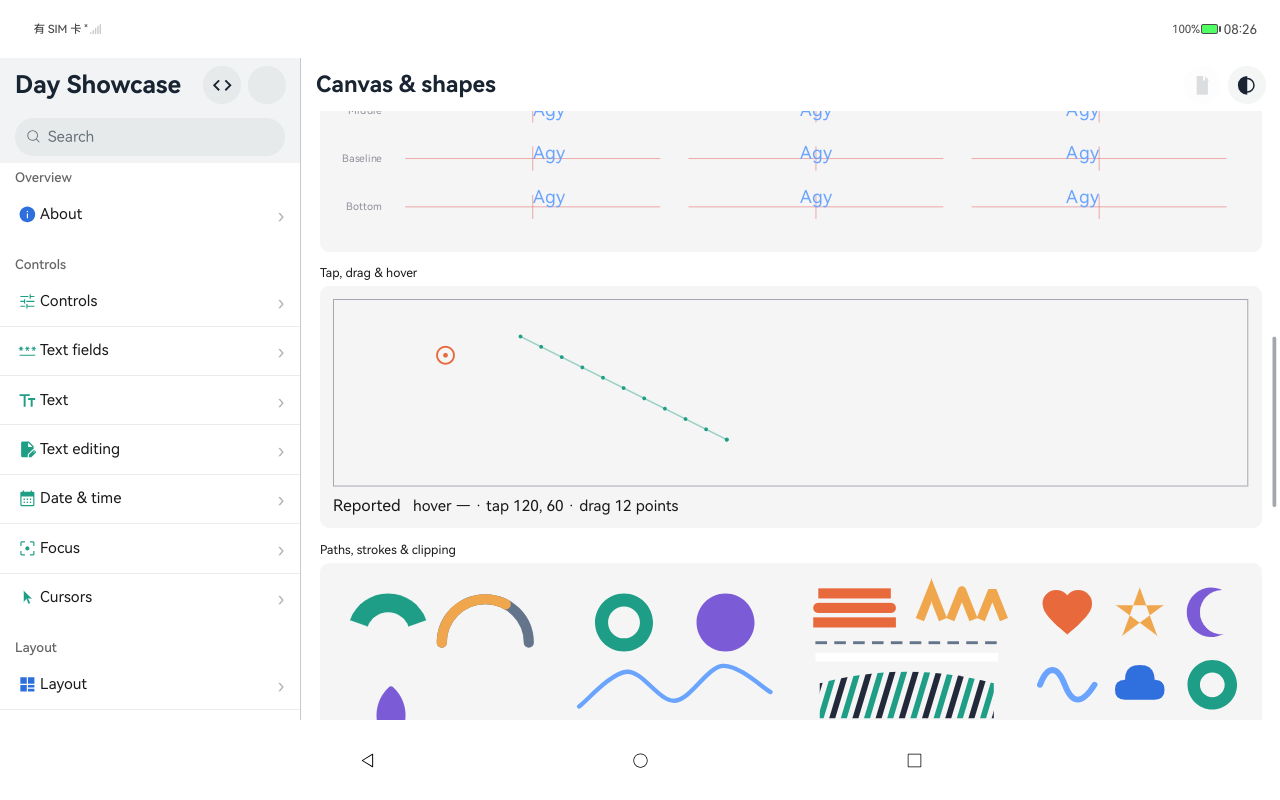Expand the Cursors row chevron

point(281,599)
